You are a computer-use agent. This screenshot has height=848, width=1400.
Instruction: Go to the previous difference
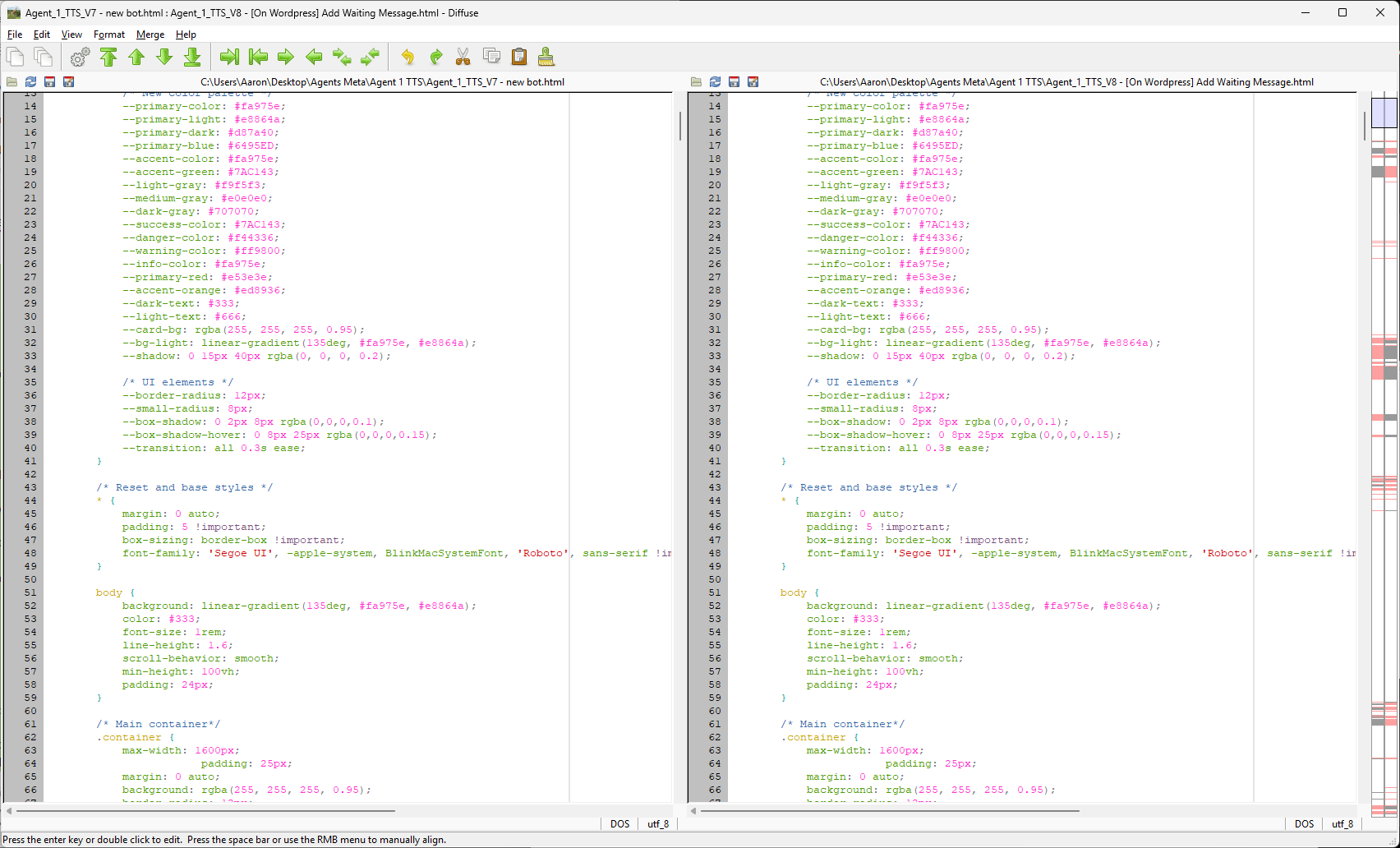136,57
